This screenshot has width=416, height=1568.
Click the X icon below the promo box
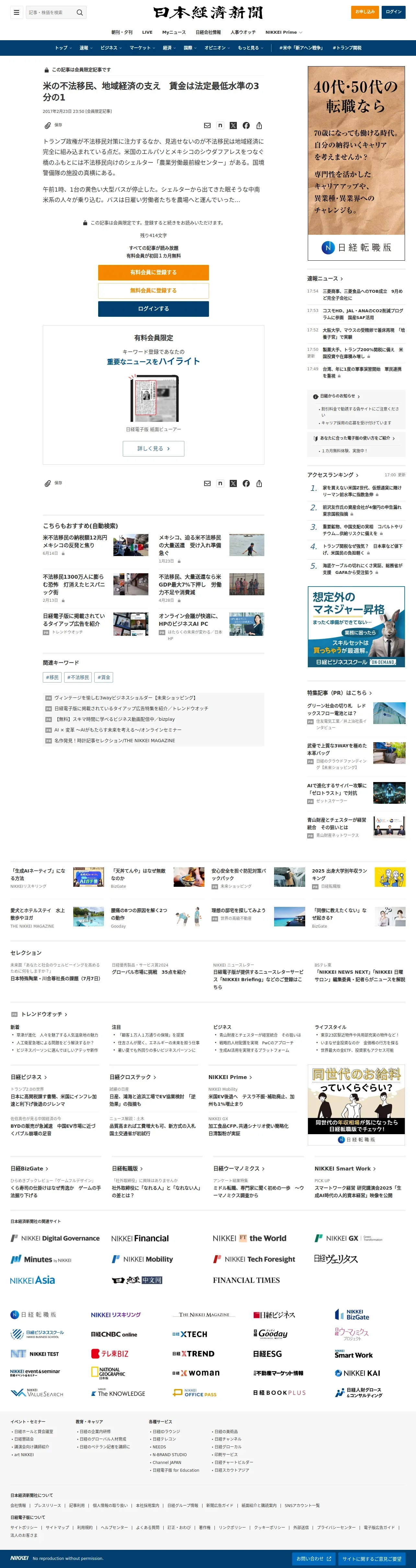pyautogui.click(x=233, y=483)
